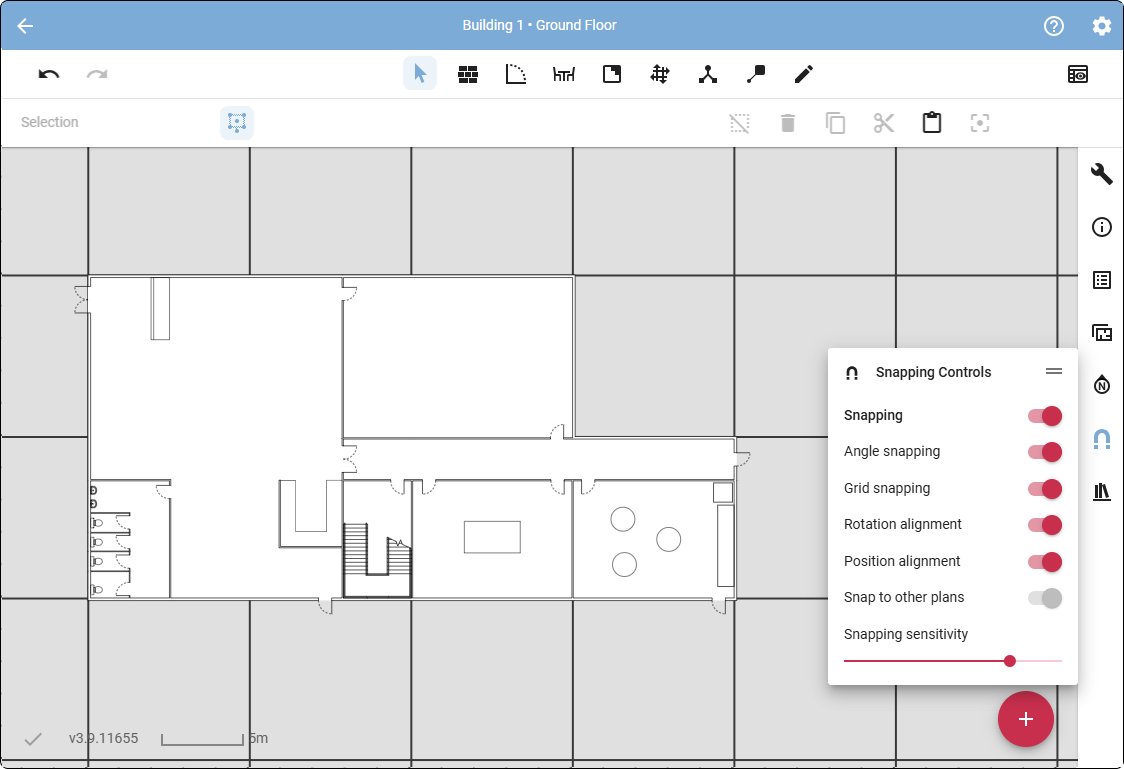Open the library books icon
The image size is (1124, 769).
coord(1102,491)
